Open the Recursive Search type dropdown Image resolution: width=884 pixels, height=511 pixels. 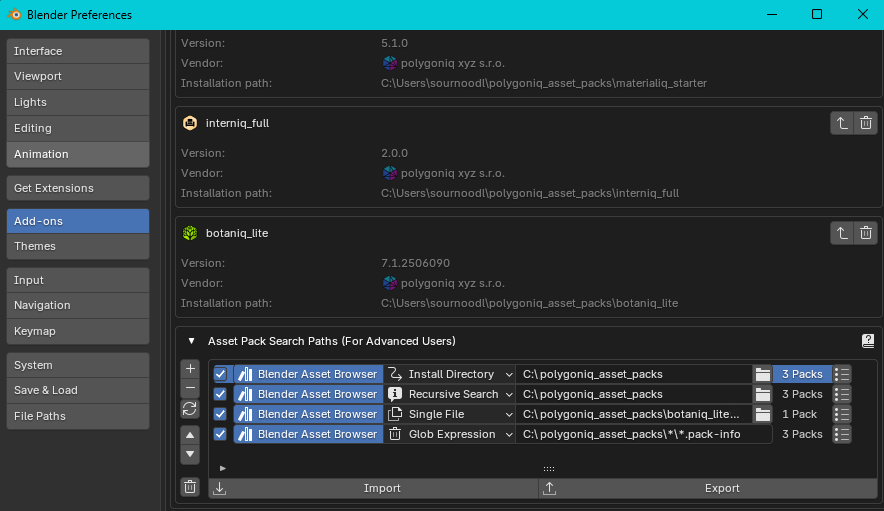tap(450, 394)
